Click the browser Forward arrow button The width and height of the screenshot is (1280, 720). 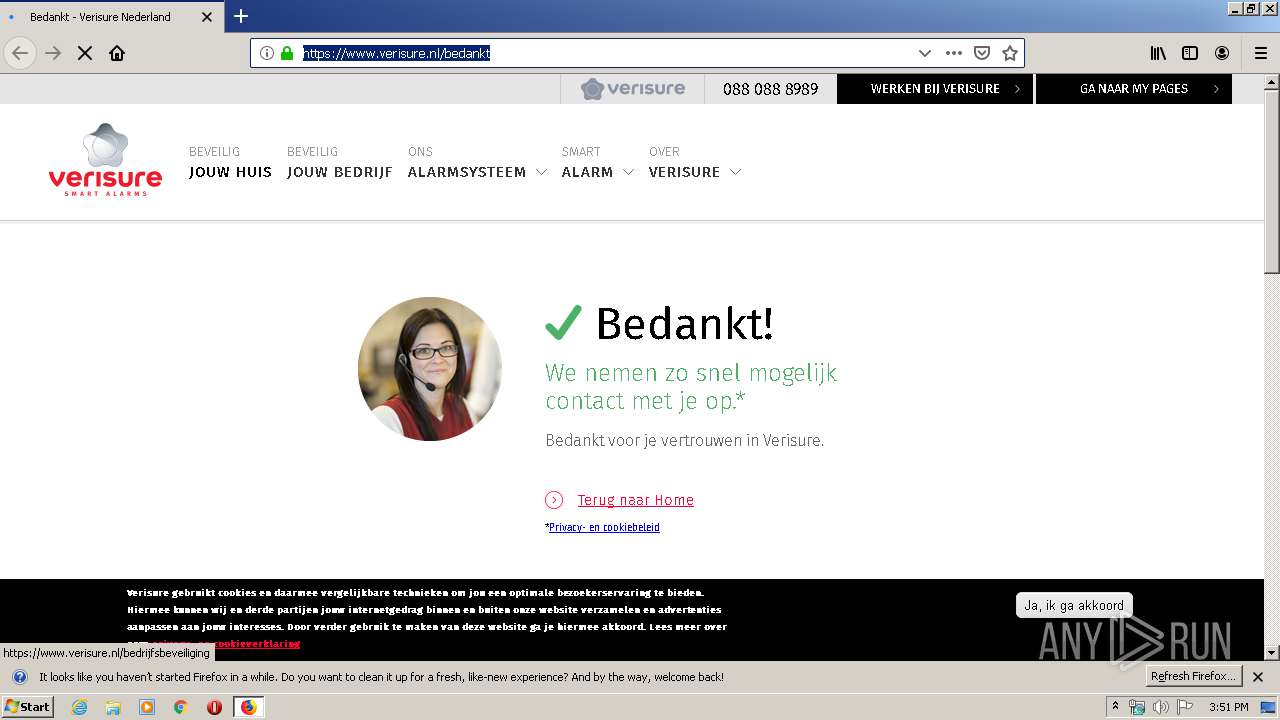click(53, 53)
